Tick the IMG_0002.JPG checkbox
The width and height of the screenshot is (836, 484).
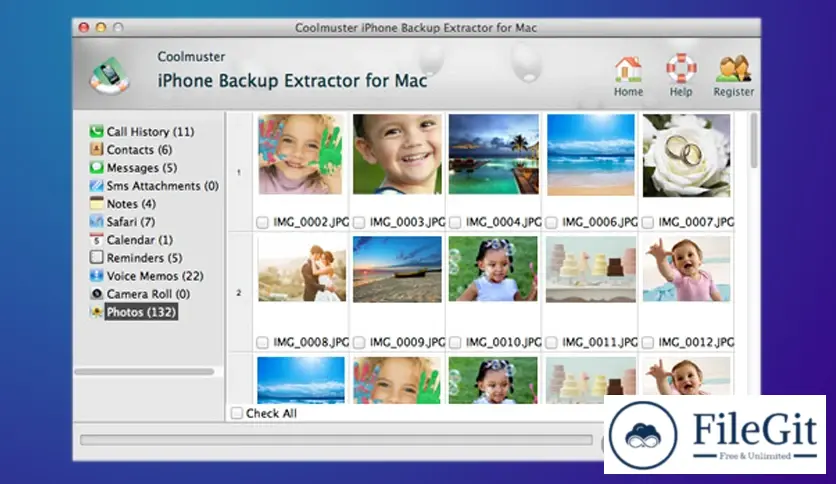pos(262,222)
